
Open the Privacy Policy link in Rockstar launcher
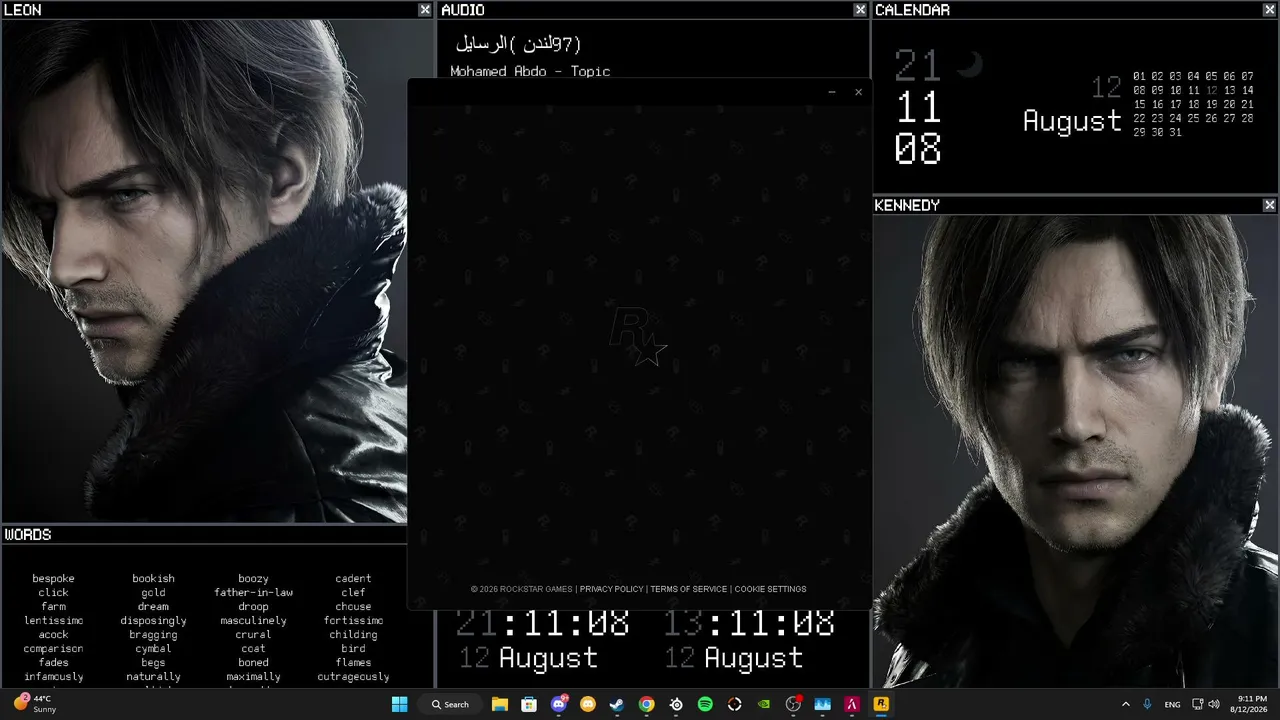tap(612, 589)
